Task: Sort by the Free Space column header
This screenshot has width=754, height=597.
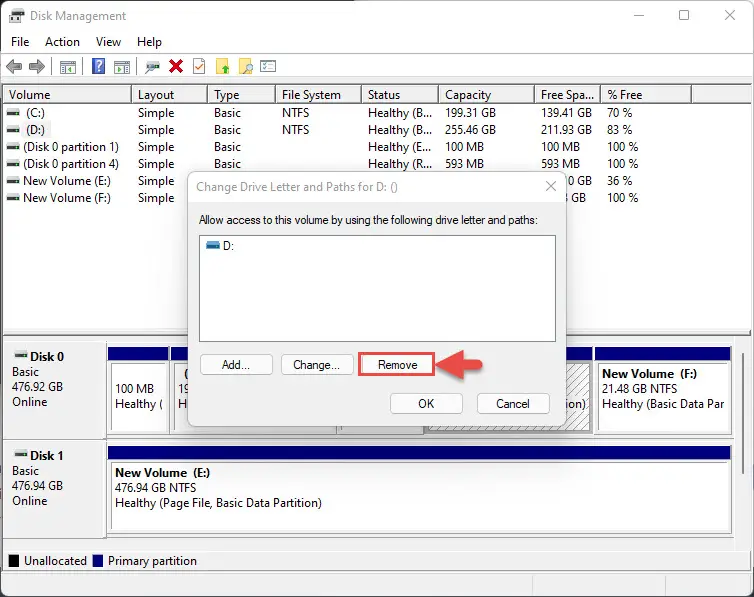Action: click(x=567, y=95)
